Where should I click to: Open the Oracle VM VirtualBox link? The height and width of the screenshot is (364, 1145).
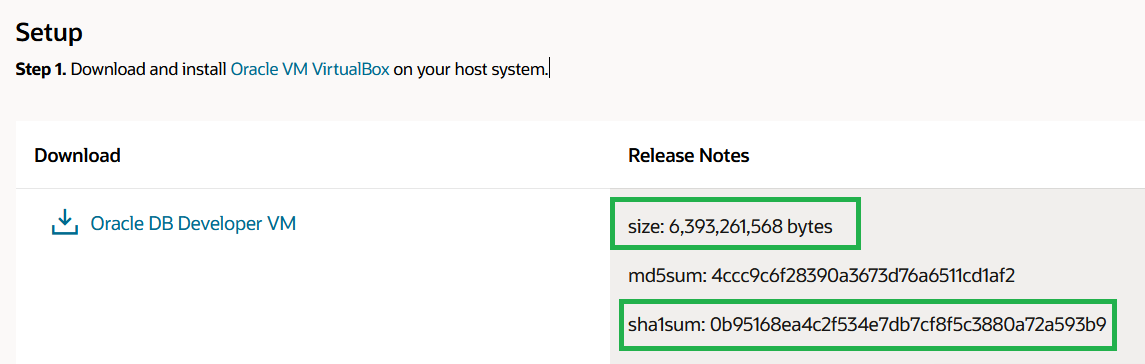[310, 70]
